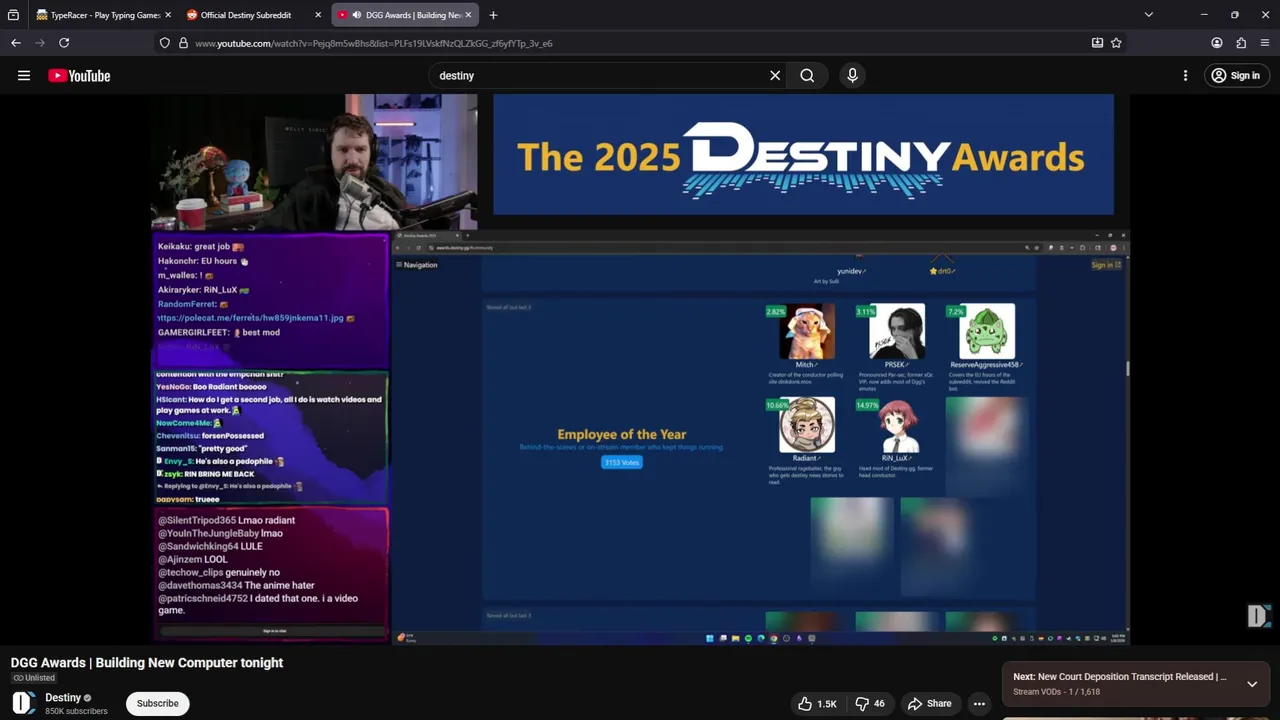Open the Destiny channel name link
This screenshot has height=720, width=1280.
(x=63, y=697)
